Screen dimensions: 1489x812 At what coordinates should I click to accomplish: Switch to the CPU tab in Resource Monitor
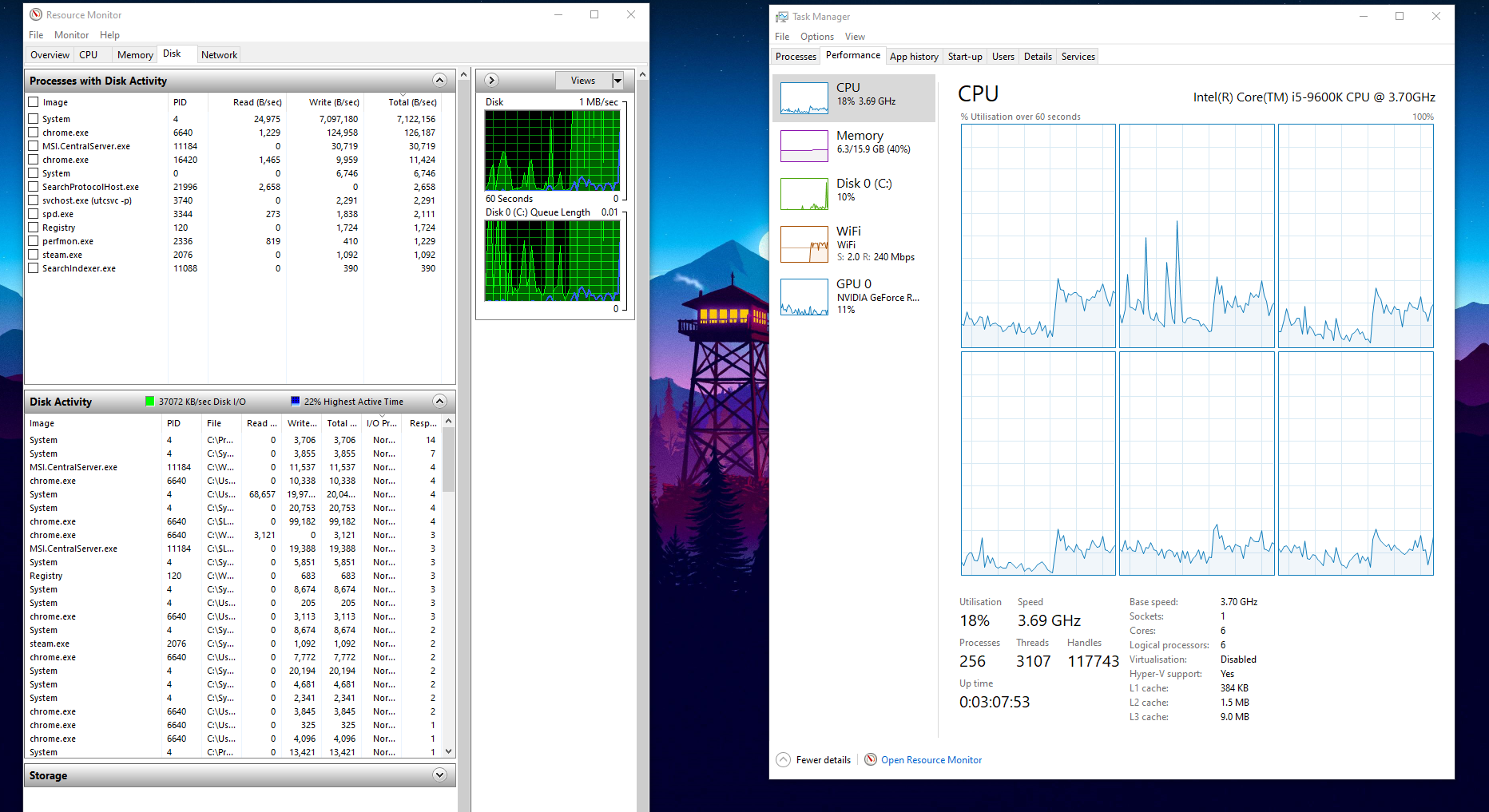tap(88, 55)
